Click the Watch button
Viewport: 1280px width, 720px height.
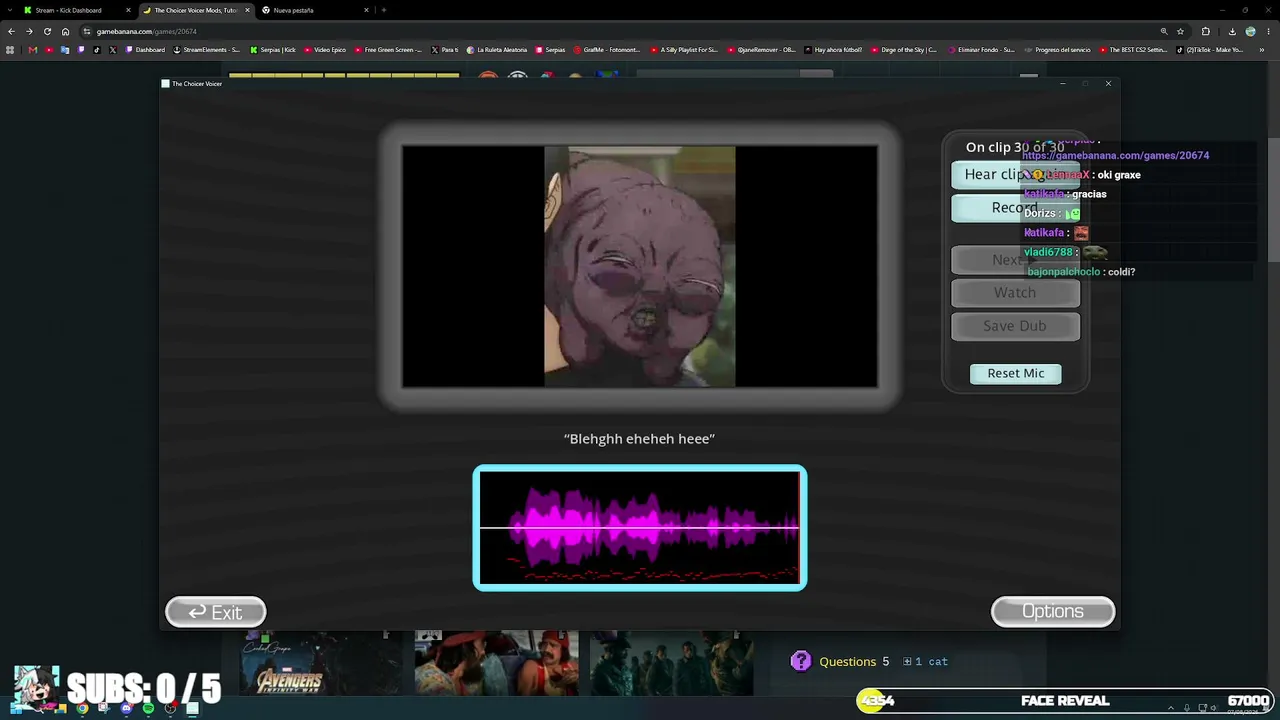[x=1015, y=293]
